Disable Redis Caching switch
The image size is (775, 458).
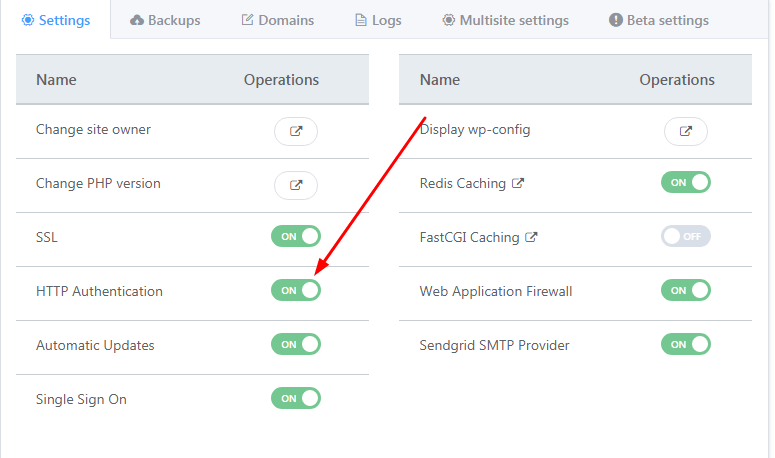(x=686, y=182)
